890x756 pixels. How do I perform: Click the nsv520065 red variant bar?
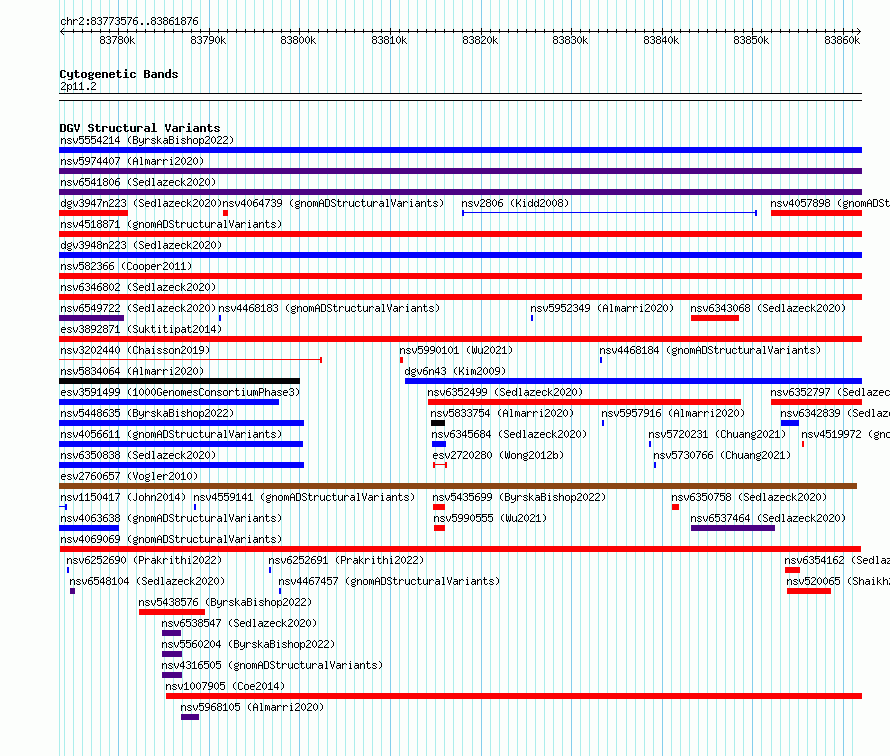pyautogui.click(x=809, y=591)
